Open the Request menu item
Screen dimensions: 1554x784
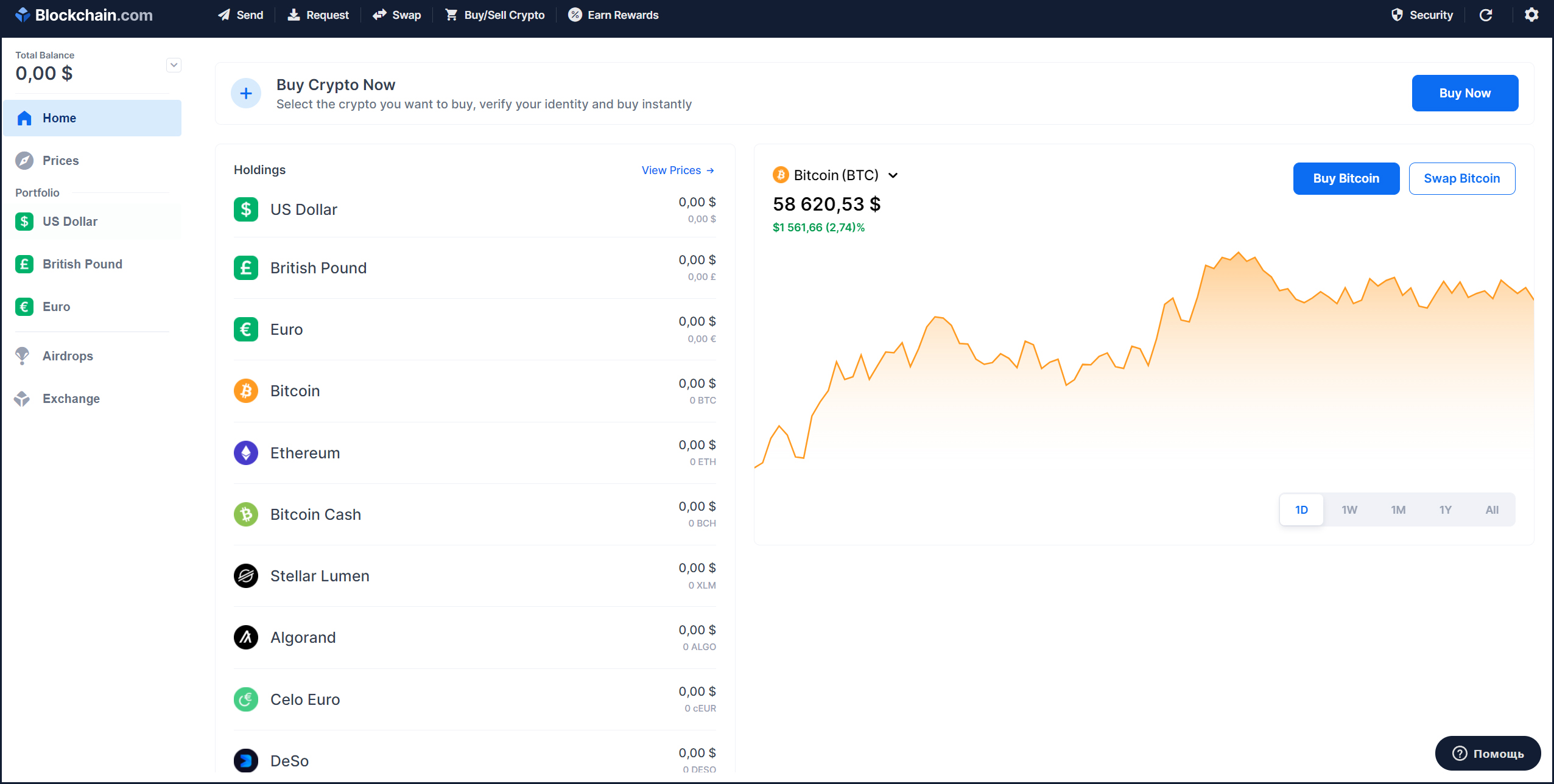coord(318,15)
